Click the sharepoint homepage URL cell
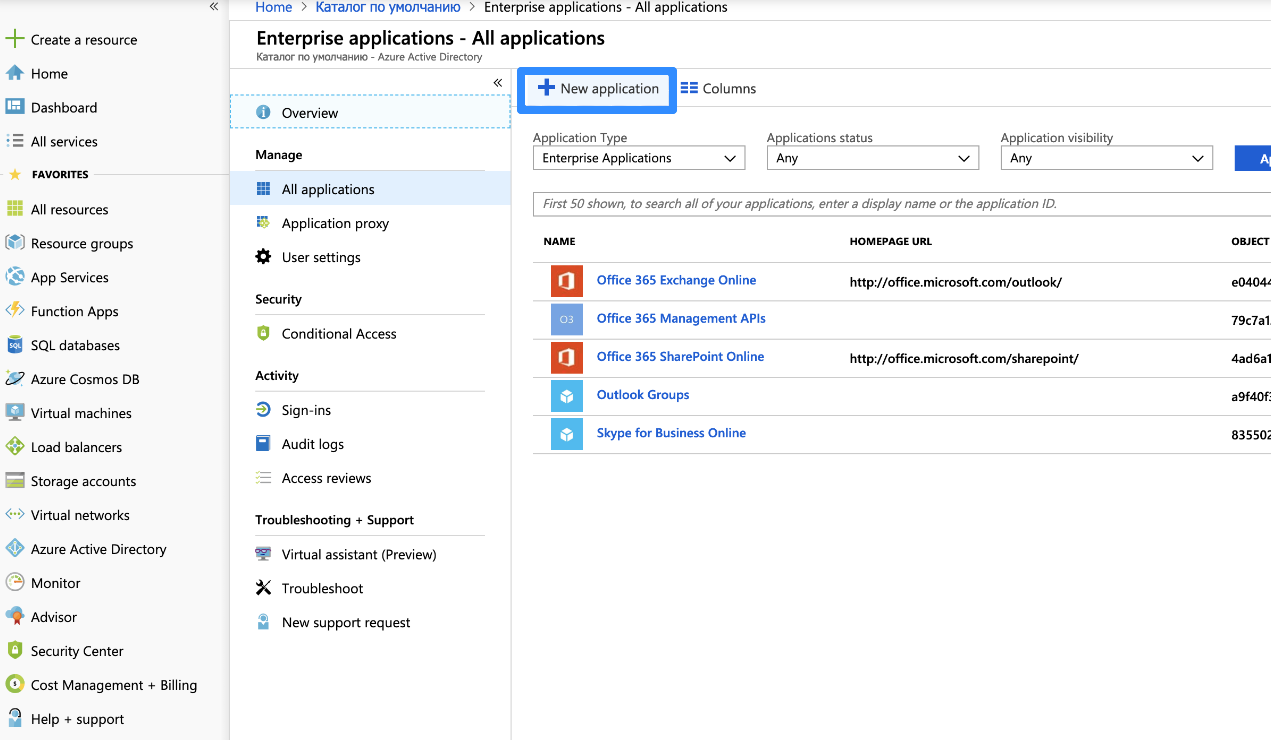 pos(964,359)
